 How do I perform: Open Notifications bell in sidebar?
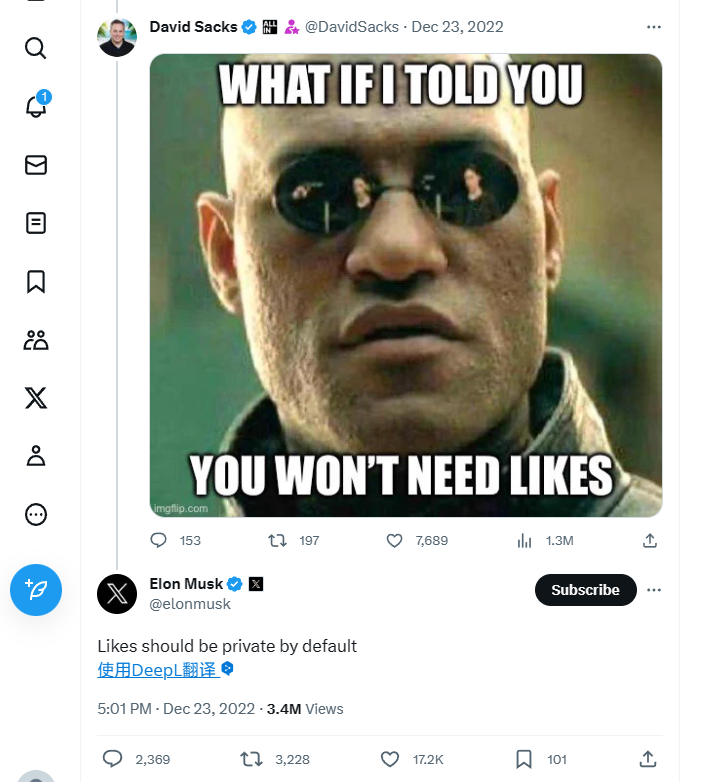(36, 106)
